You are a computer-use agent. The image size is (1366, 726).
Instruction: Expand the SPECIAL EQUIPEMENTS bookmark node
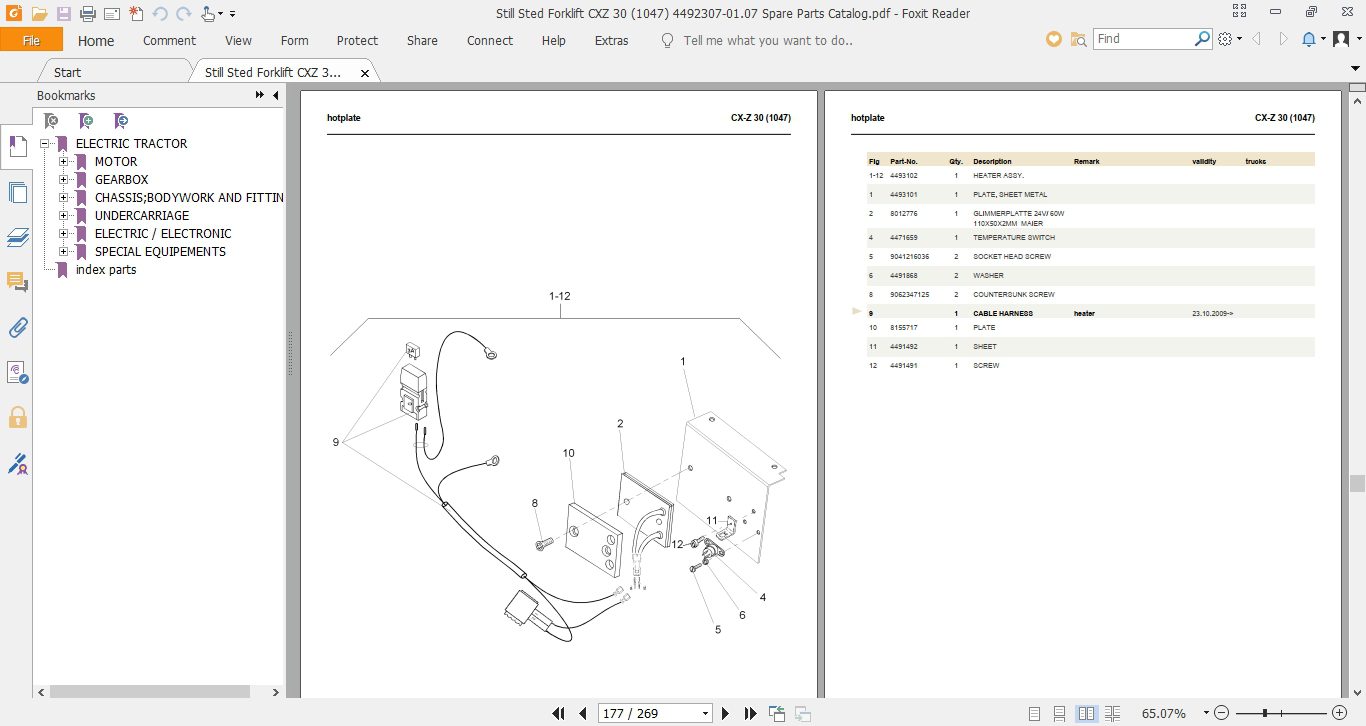[x=64, y=251]
